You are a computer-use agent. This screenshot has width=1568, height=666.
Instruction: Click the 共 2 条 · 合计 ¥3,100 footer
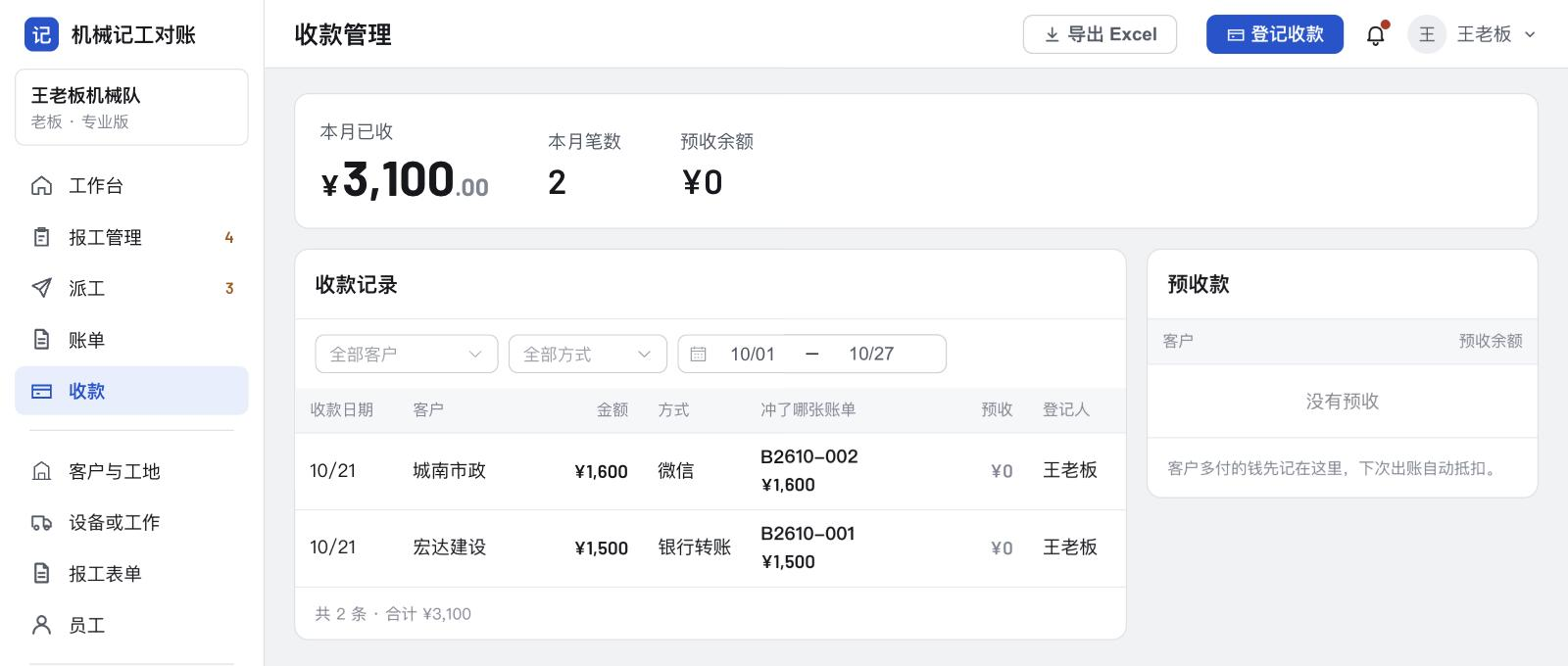pos(393,614)
